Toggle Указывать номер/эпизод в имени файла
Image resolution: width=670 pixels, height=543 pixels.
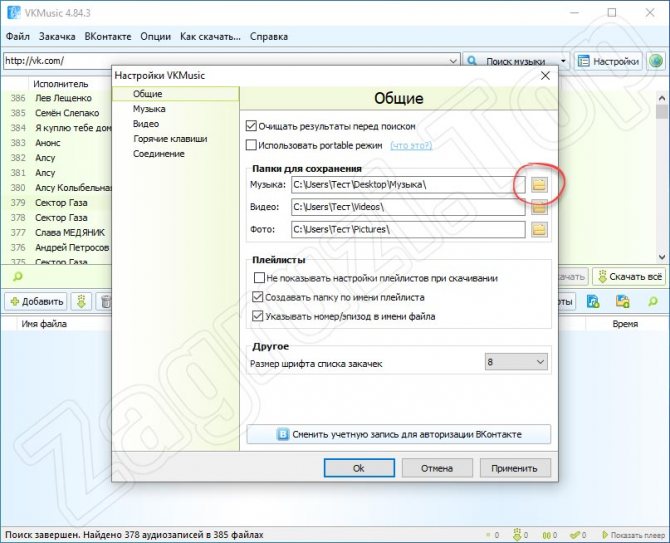click(x=258, y=316)
